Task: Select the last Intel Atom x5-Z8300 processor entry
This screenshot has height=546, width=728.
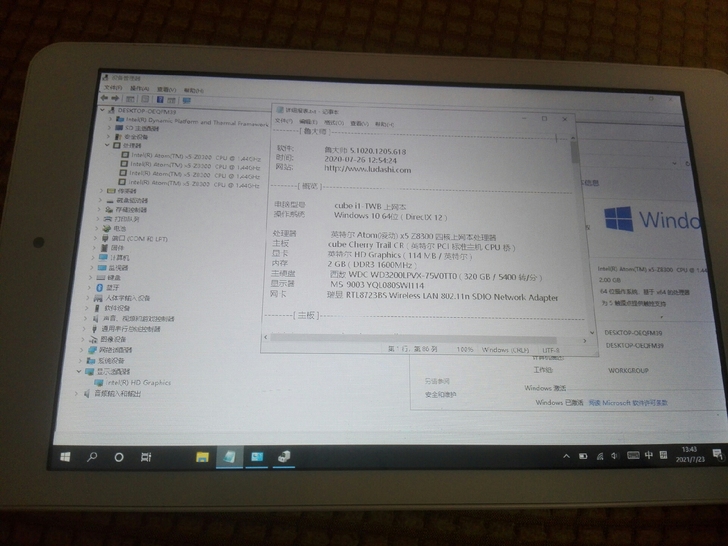Action: pyautogui.click(x=188, y=183)
